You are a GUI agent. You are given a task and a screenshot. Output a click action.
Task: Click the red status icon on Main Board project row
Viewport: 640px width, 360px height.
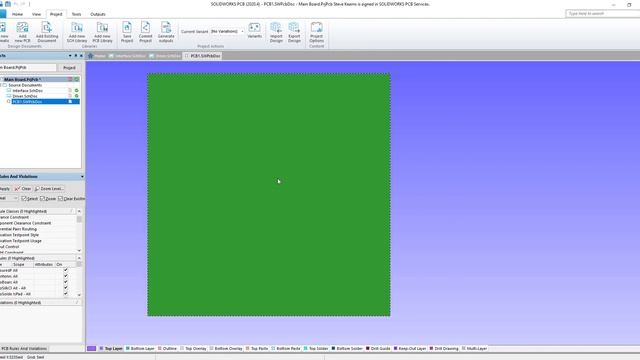click(70, 79)
